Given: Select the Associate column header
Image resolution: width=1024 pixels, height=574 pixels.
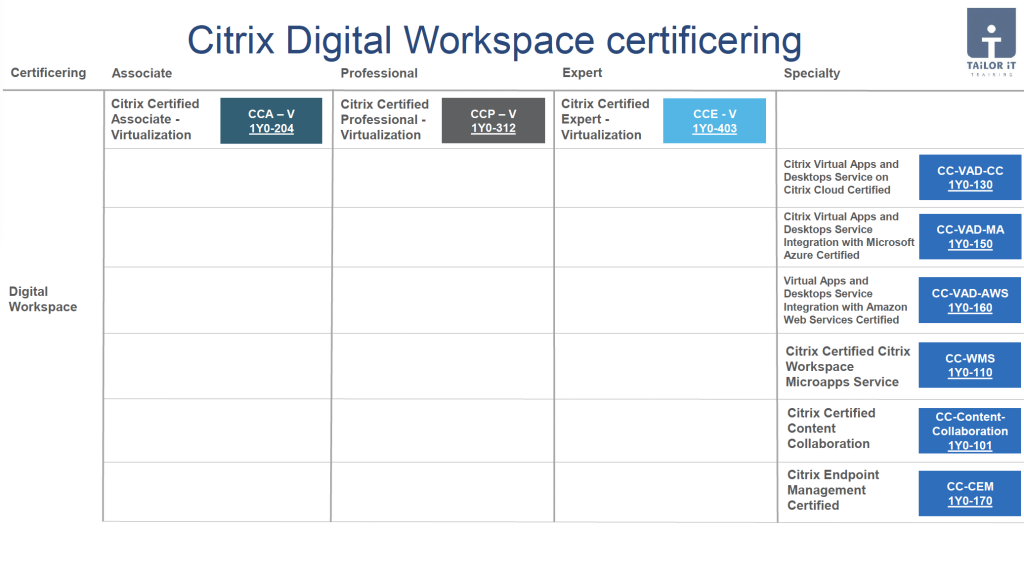Looking at the screenshot, I should [x=142, y=73].
